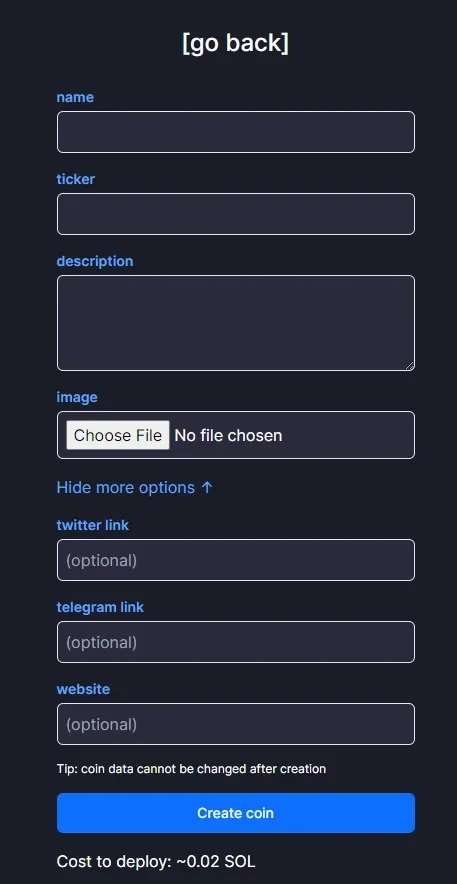Click the "twitter link" label
The image size is (457, 884).
point(92,525)
